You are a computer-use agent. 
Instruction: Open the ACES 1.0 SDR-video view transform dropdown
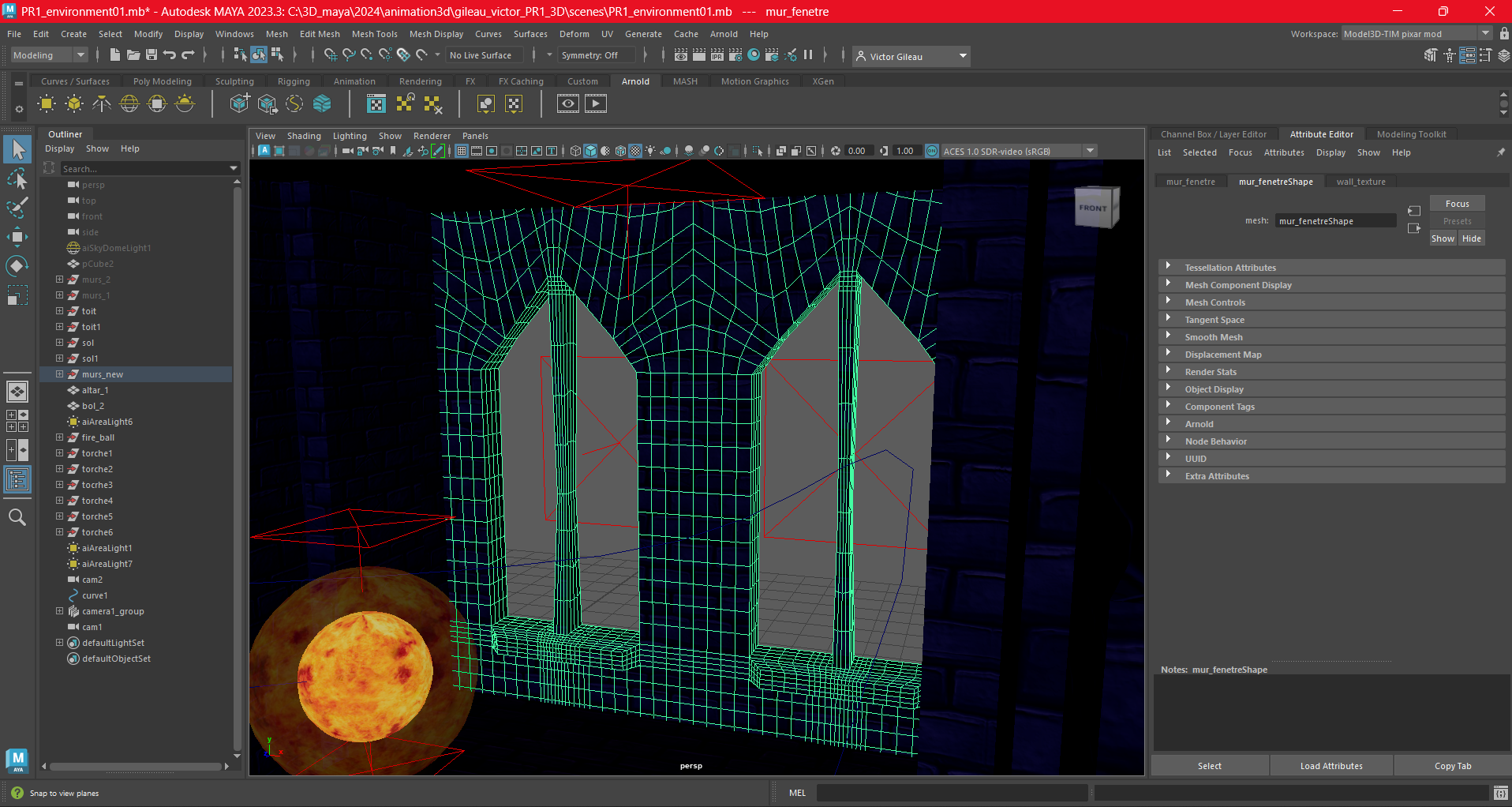pyautogui.click(x=1020, y=151)
